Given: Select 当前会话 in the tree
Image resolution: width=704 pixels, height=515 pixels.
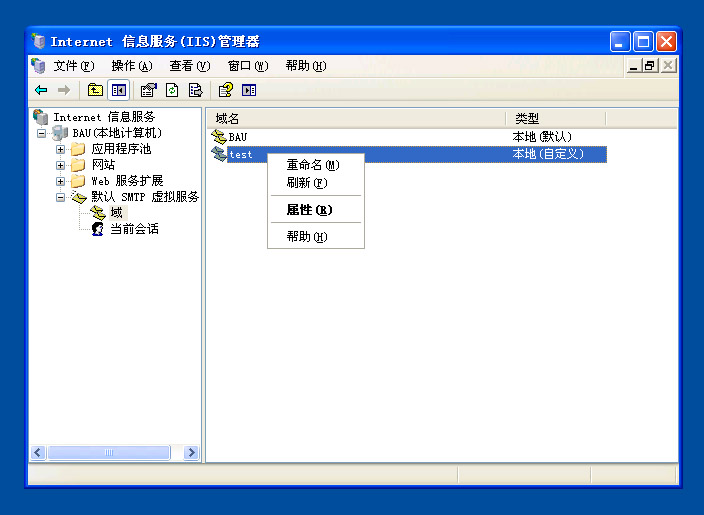Looking at the screenshot, I should [x=134, y=229].
